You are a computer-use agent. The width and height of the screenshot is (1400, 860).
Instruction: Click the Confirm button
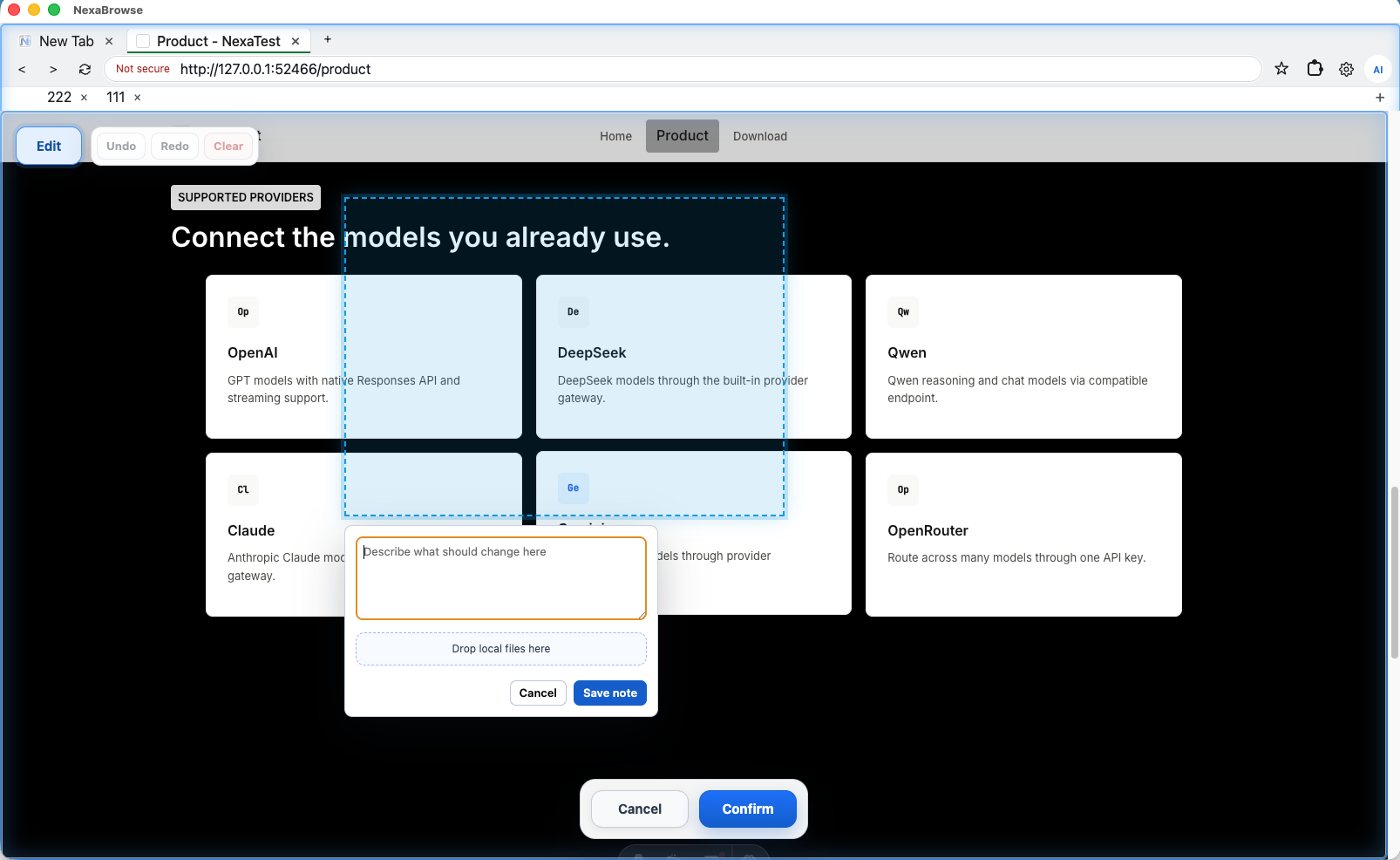(748, 809)
